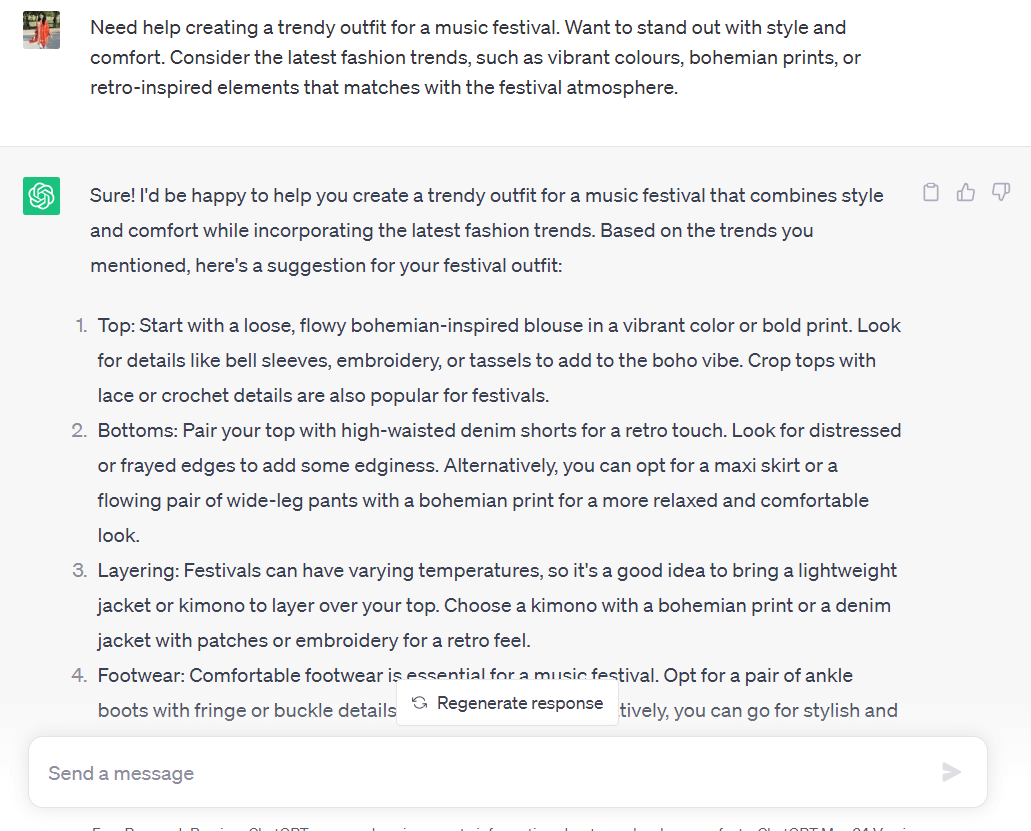Copy the assistant response to clipboard
This screenshot has width=1031, height=831.
click(930, 193)
